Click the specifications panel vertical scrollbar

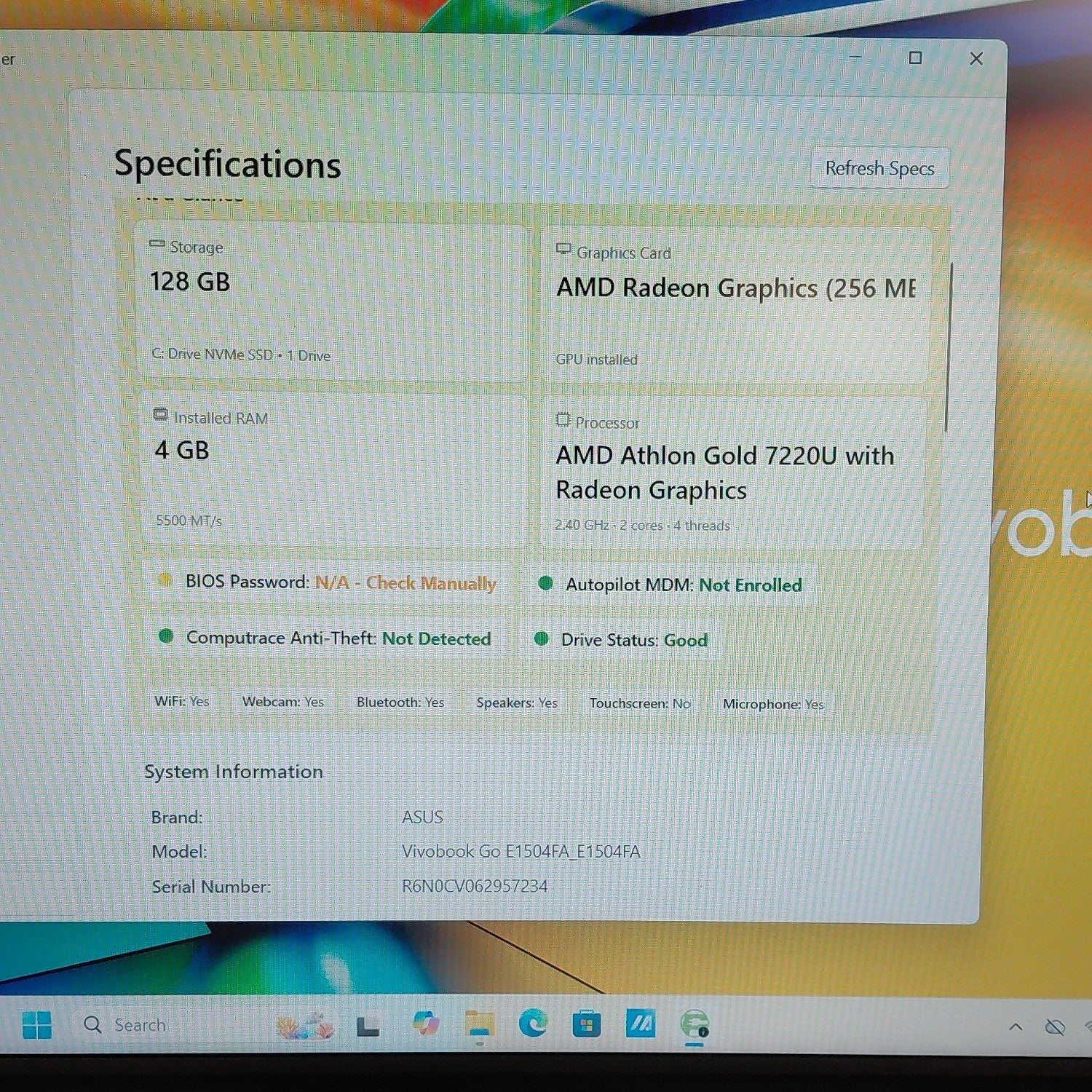pyautogui.click(x=949, y=348)
